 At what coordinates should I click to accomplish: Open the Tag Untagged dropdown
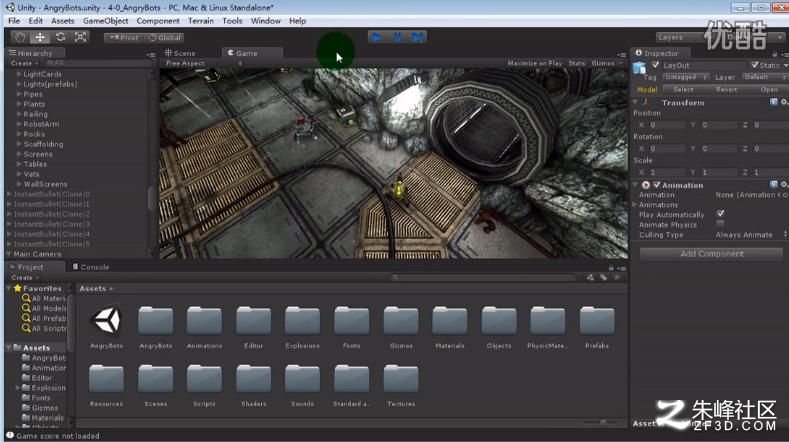tap(686, 77)
